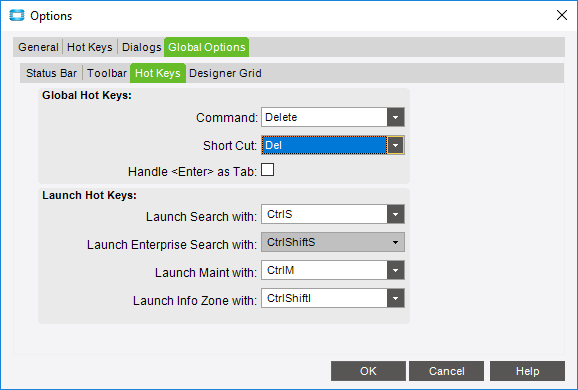Open the Designer Grid sub-tab
Image resolution: width=578 pixels, height=390 pixels.
click(x=225, y=73)
